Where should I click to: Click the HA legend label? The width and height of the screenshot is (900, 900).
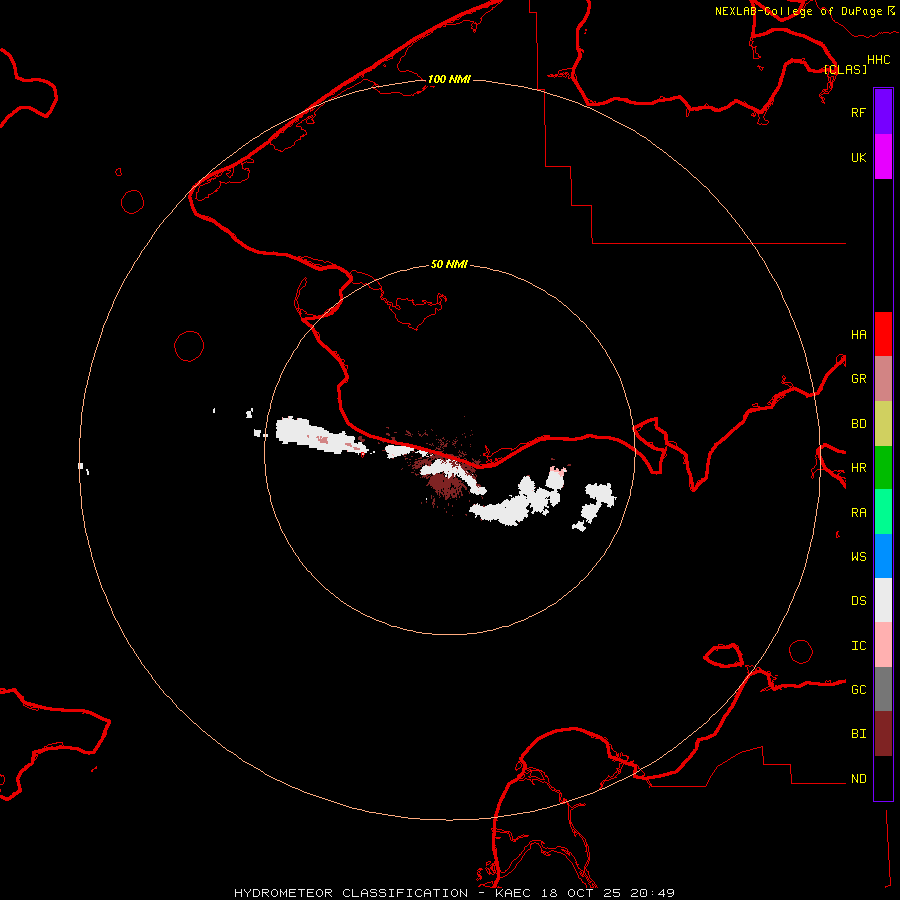coord(858,334)
